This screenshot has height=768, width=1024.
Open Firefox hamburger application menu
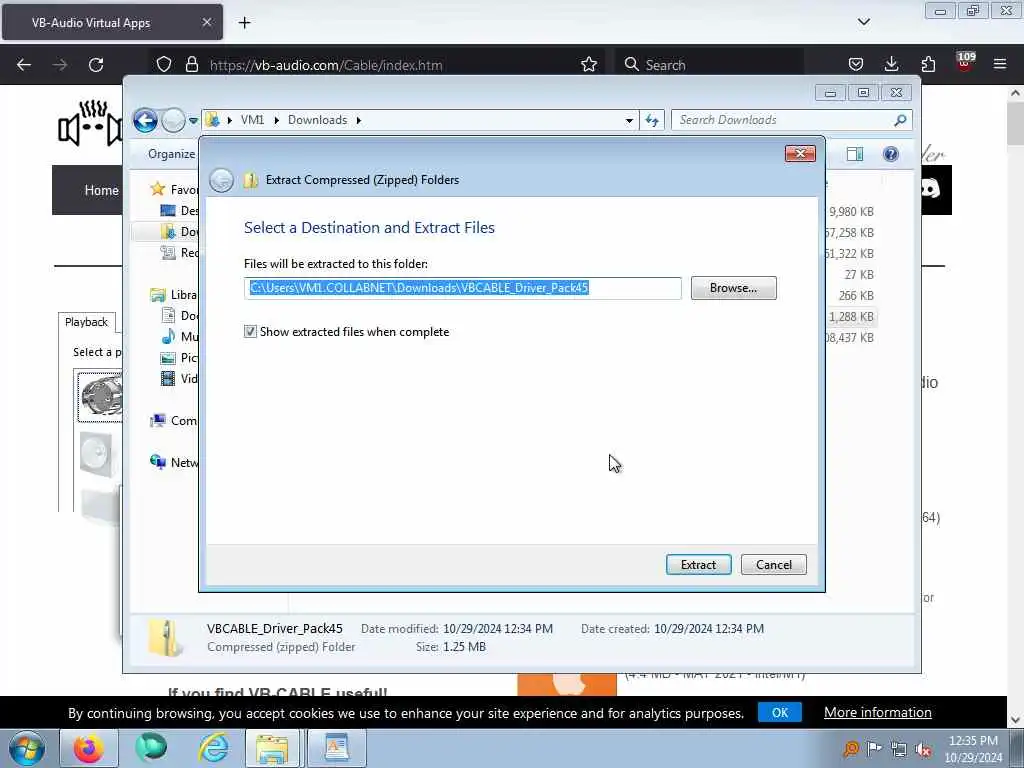click(1000, 65)
